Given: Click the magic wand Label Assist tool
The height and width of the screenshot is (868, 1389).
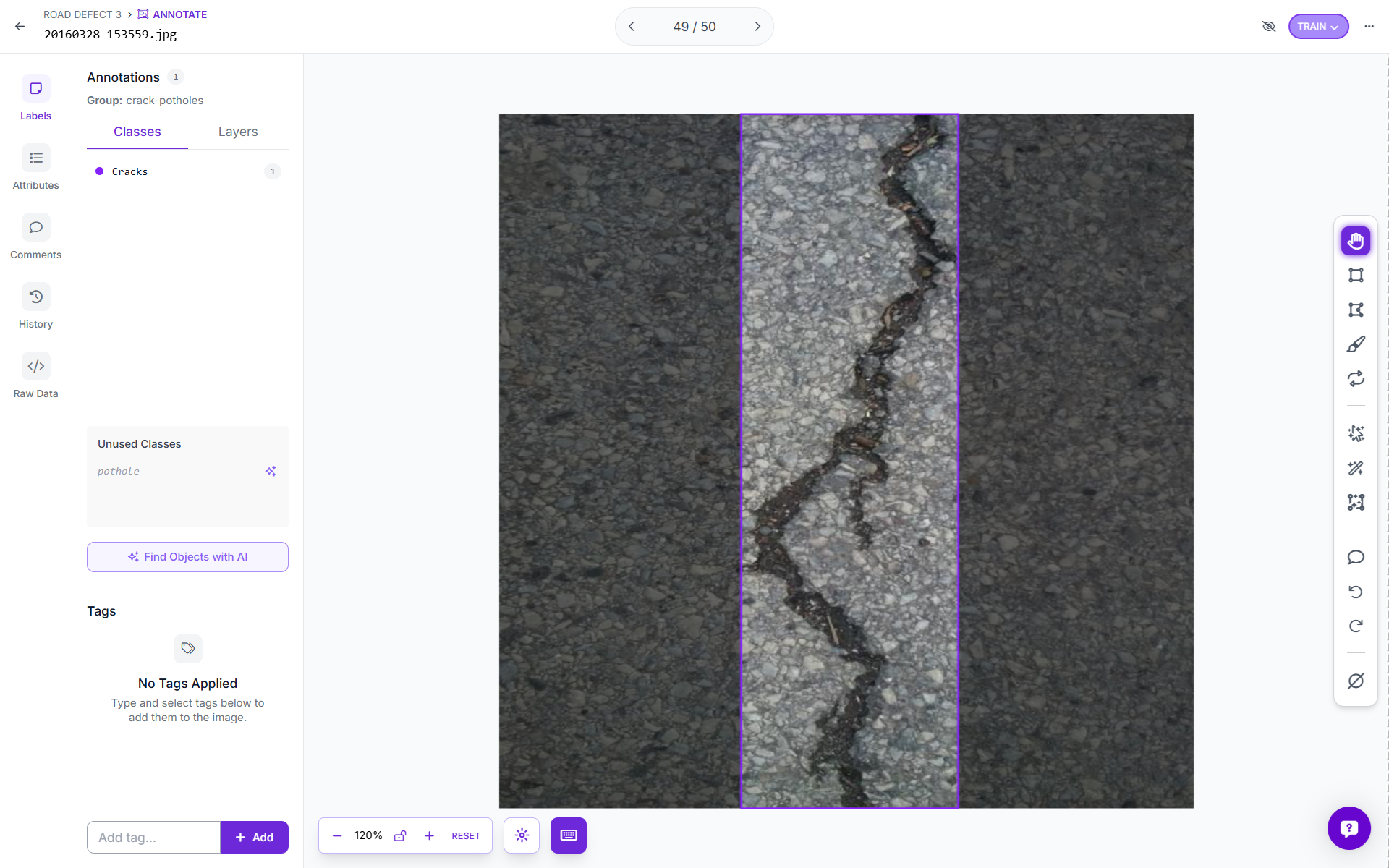Looking at the screenshot, I should tap(1356, 468).
